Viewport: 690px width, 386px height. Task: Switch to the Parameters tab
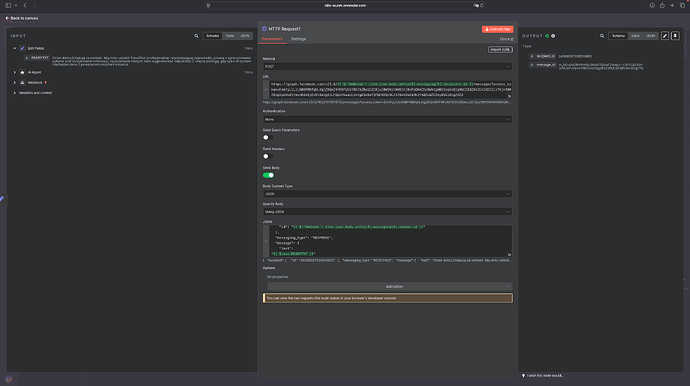[272, 39]
